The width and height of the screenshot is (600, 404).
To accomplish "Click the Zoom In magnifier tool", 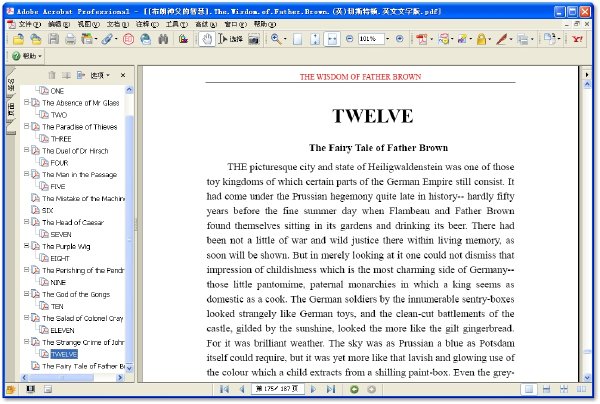I will tap(276, 39).
